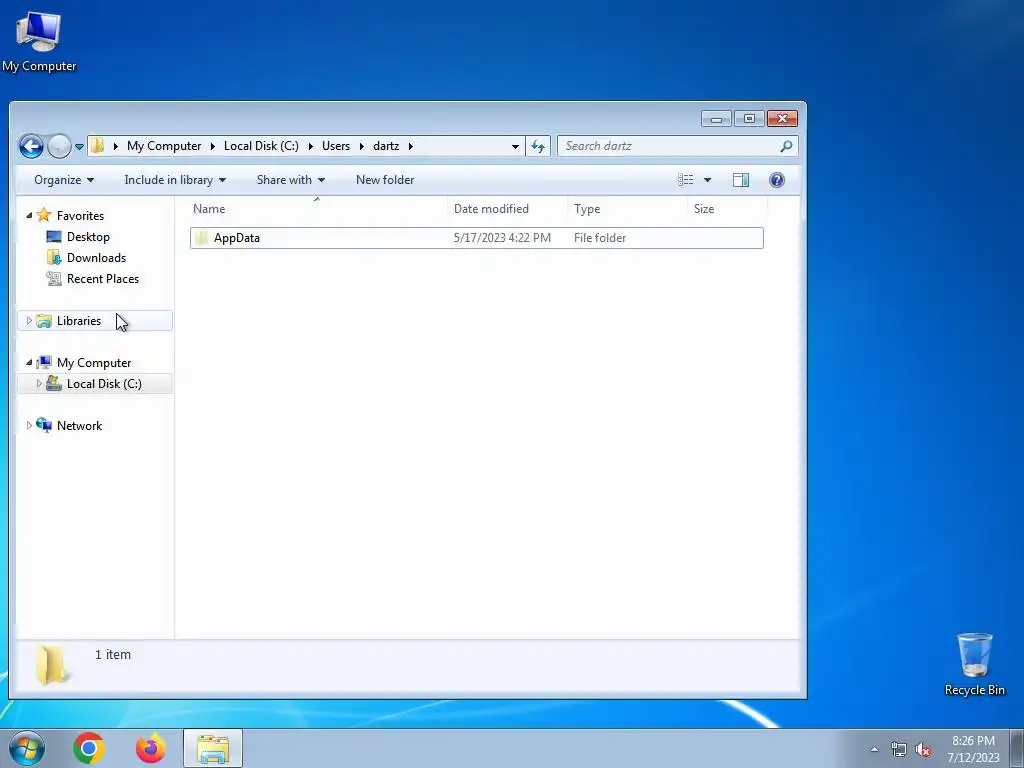
Task: Click Windows Explorer taskbar button
Action: point(213,748)
